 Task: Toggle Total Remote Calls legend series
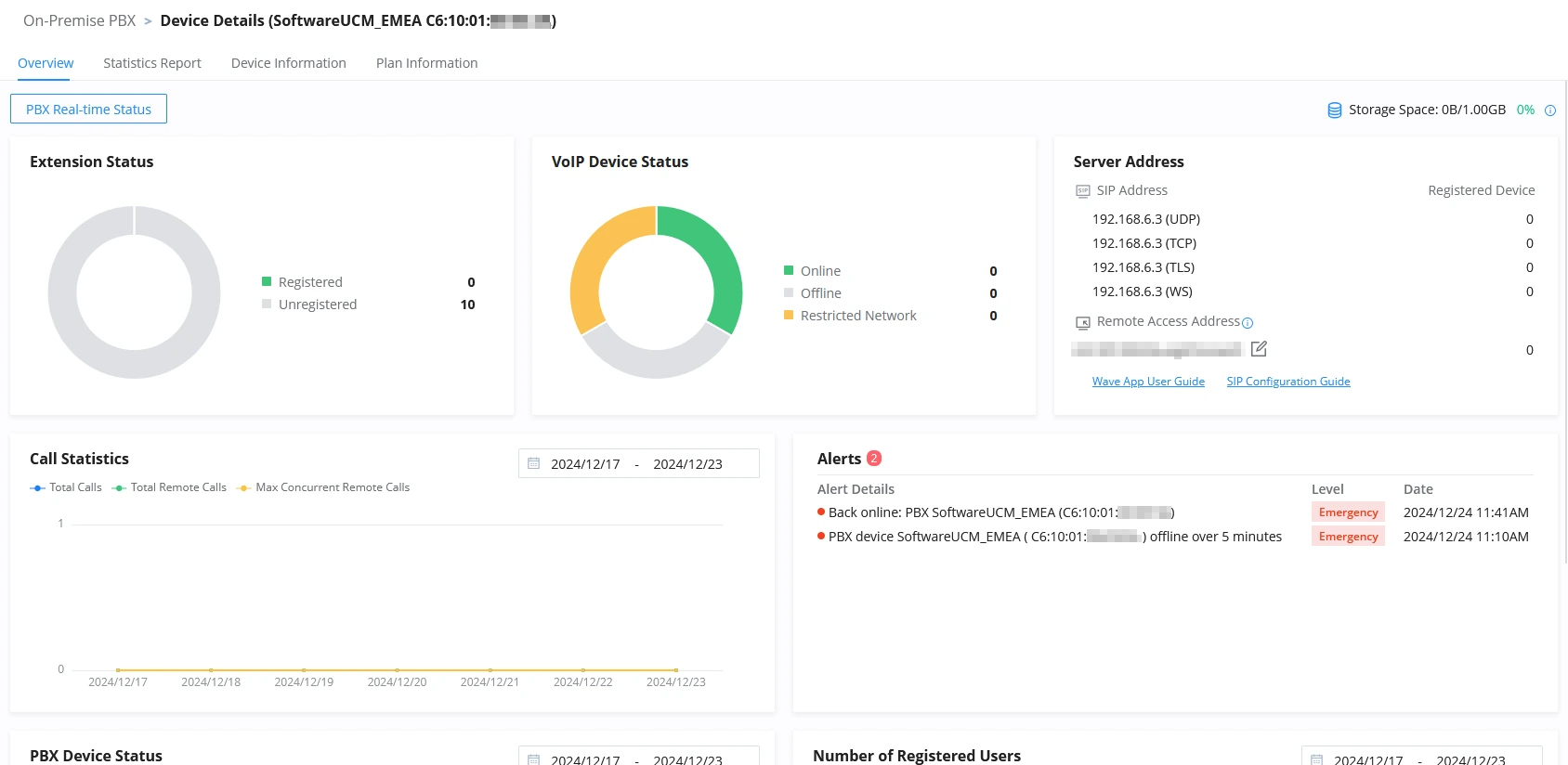click(169, 487)
